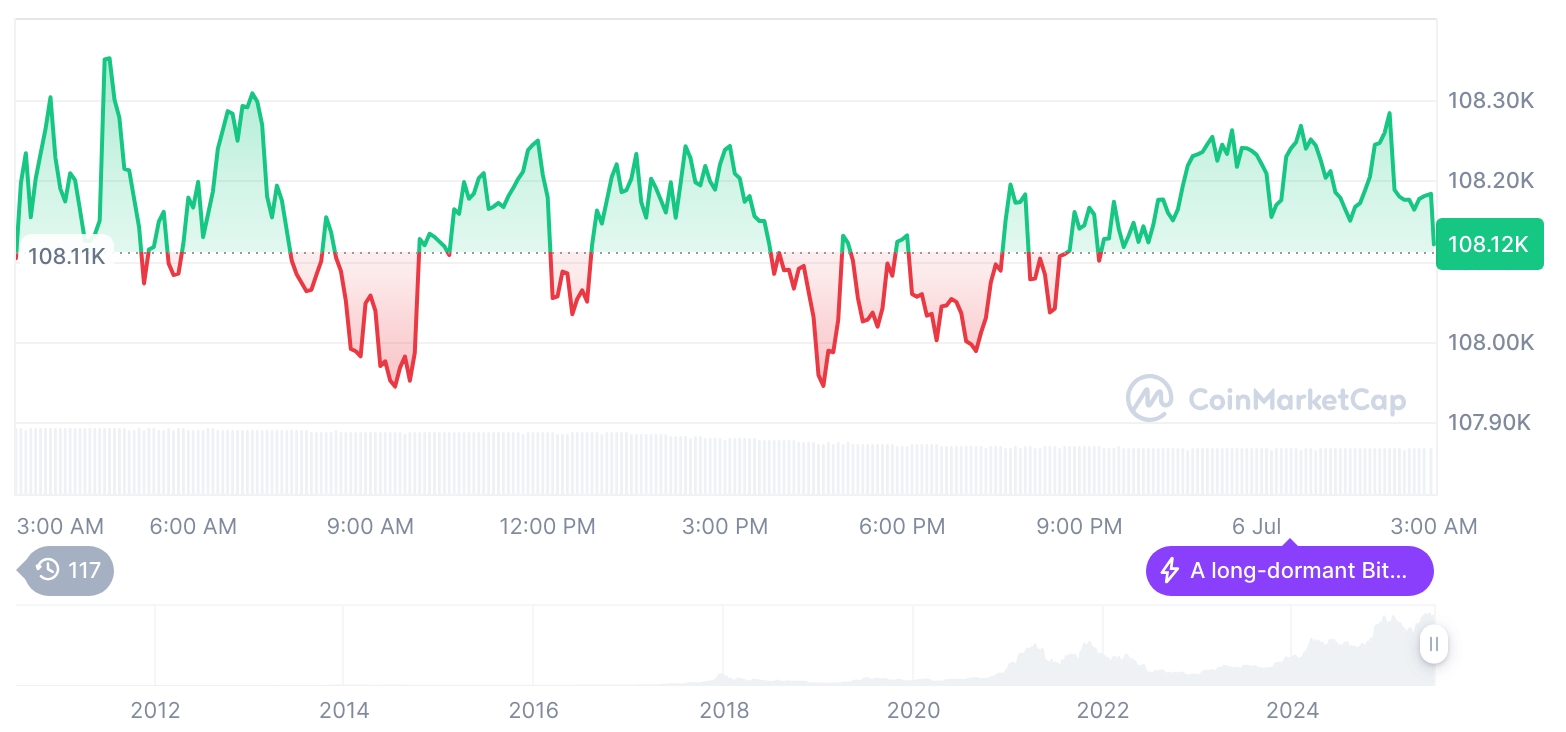Select 2016 on the overview timeline
This screenshot has width=1566, height=732.
533,711
